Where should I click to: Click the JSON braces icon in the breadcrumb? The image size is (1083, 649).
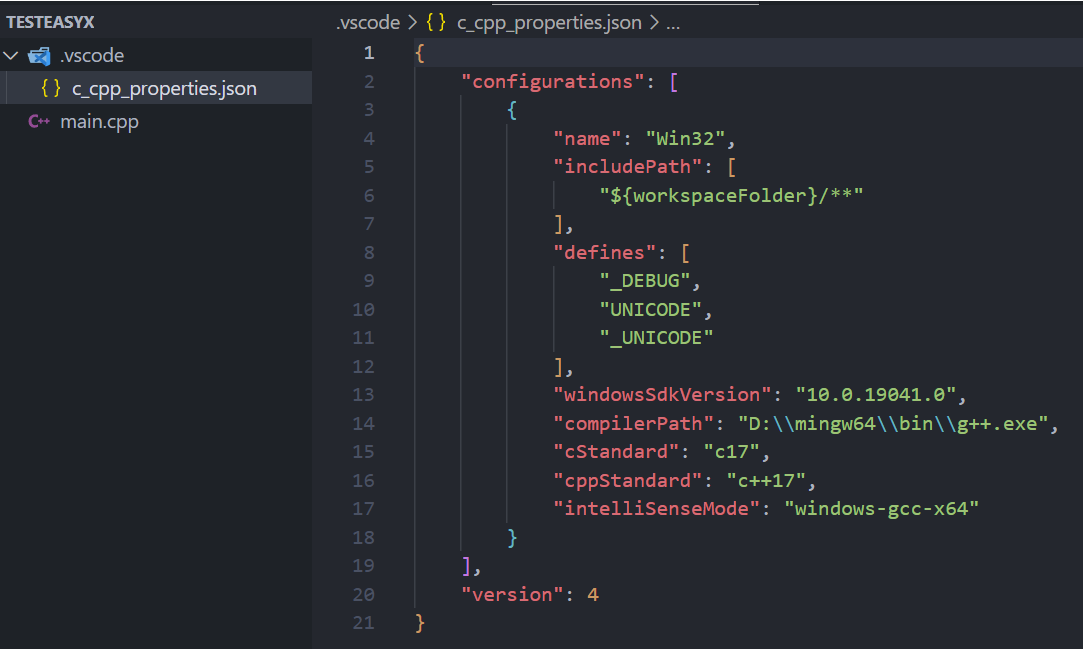pos(436,22)
